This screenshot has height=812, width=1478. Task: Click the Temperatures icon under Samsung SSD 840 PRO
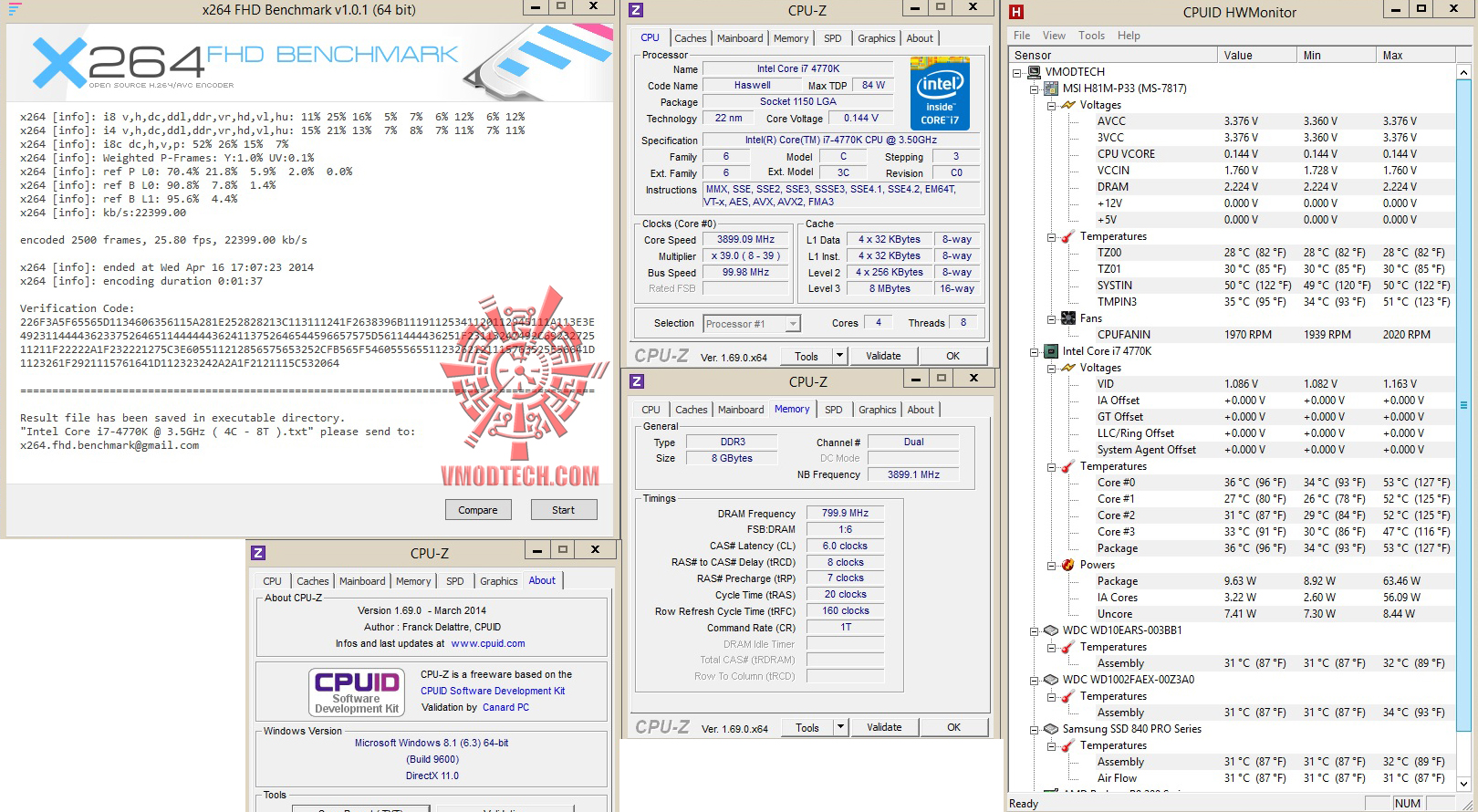(x=1068, y=745)
